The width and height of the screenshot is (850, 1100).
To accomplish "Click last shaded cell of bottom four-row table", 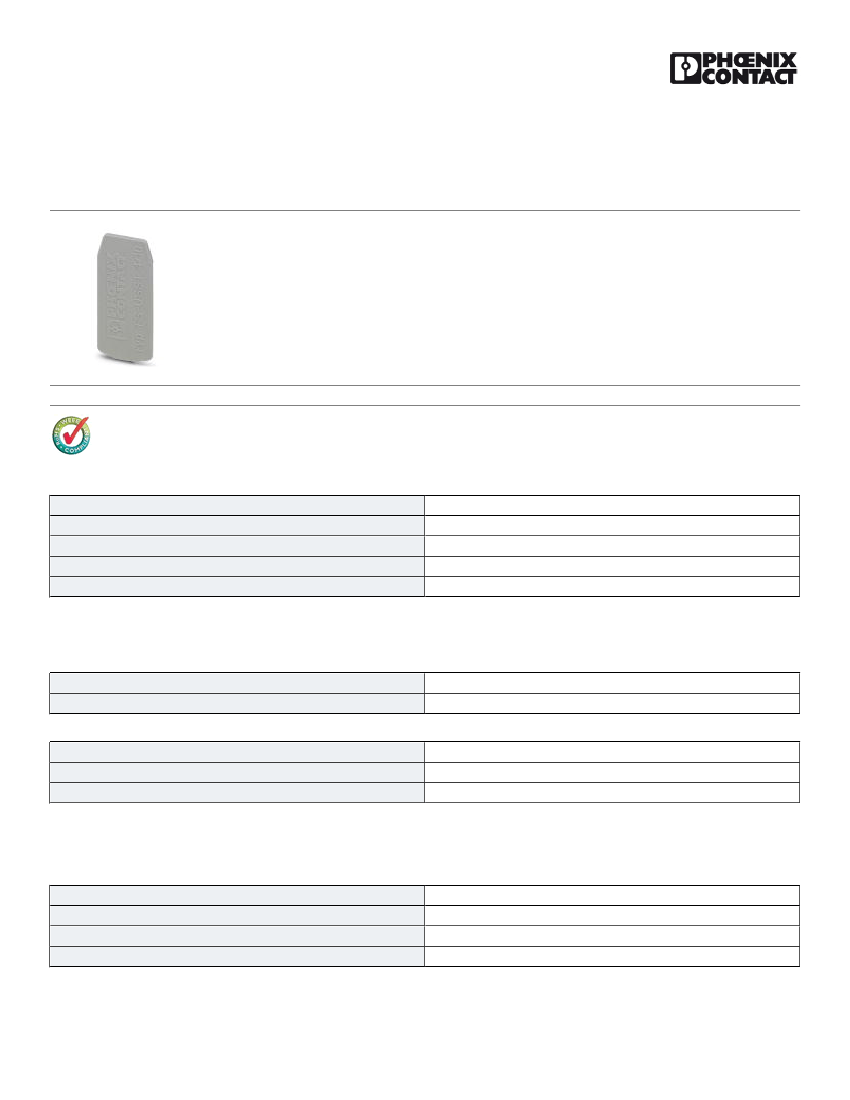I will click(237, 956).
